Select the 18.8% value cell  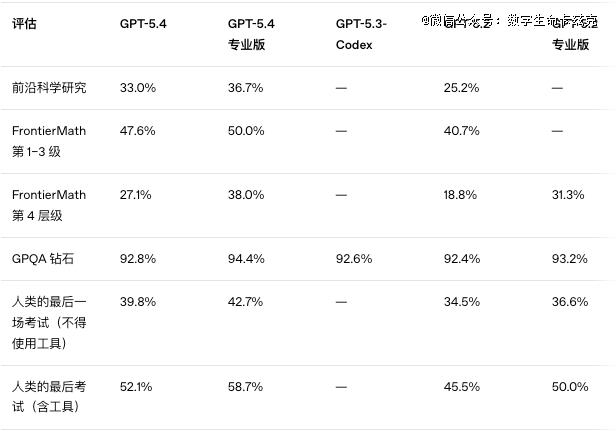[462, 195]
